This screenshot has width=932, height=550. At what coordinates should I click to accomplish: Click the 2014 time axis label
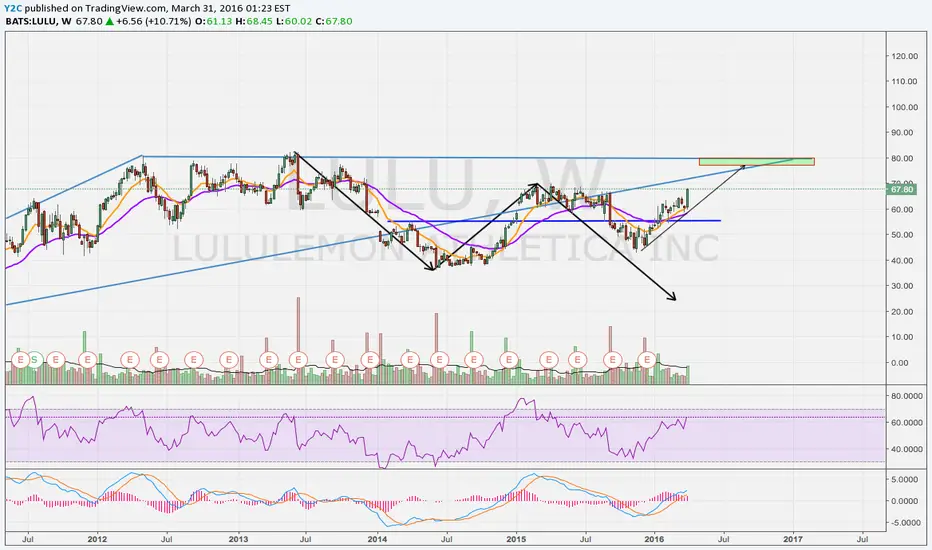[377, 539]
